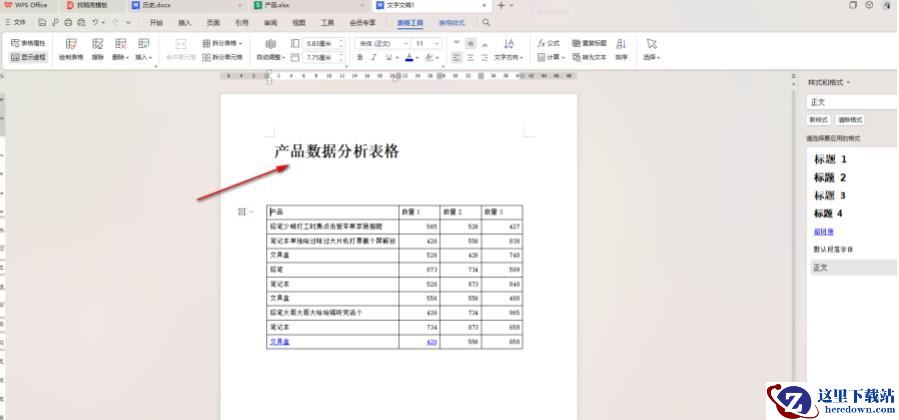Apply the 标题 1 style from list
Screen dimensions: 899x420
click(830, 159)
